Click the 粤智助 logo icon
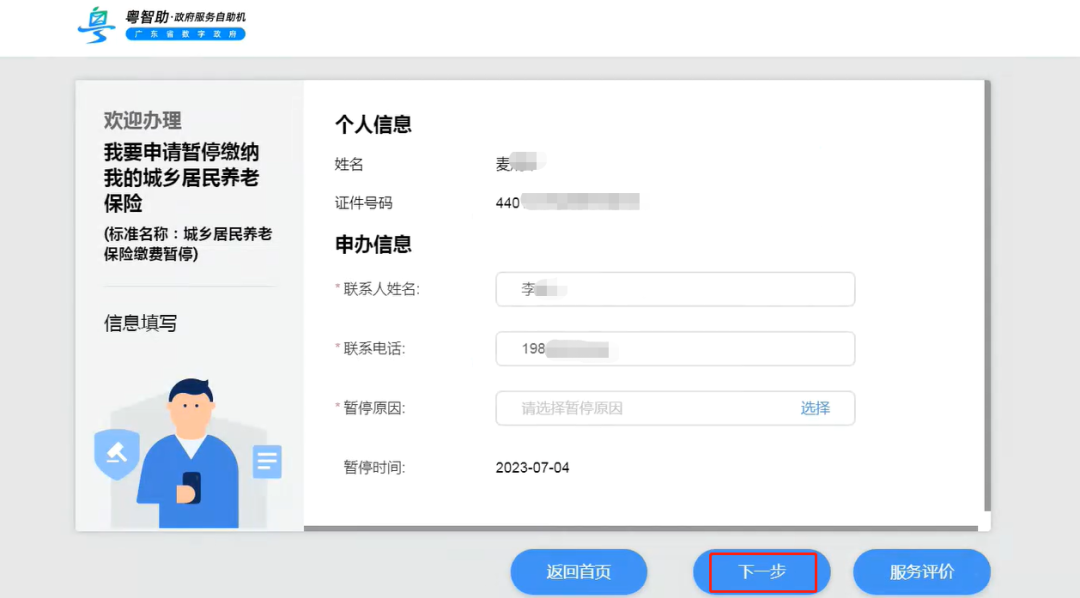1080x598 pixels. click(x=95, y=25)
